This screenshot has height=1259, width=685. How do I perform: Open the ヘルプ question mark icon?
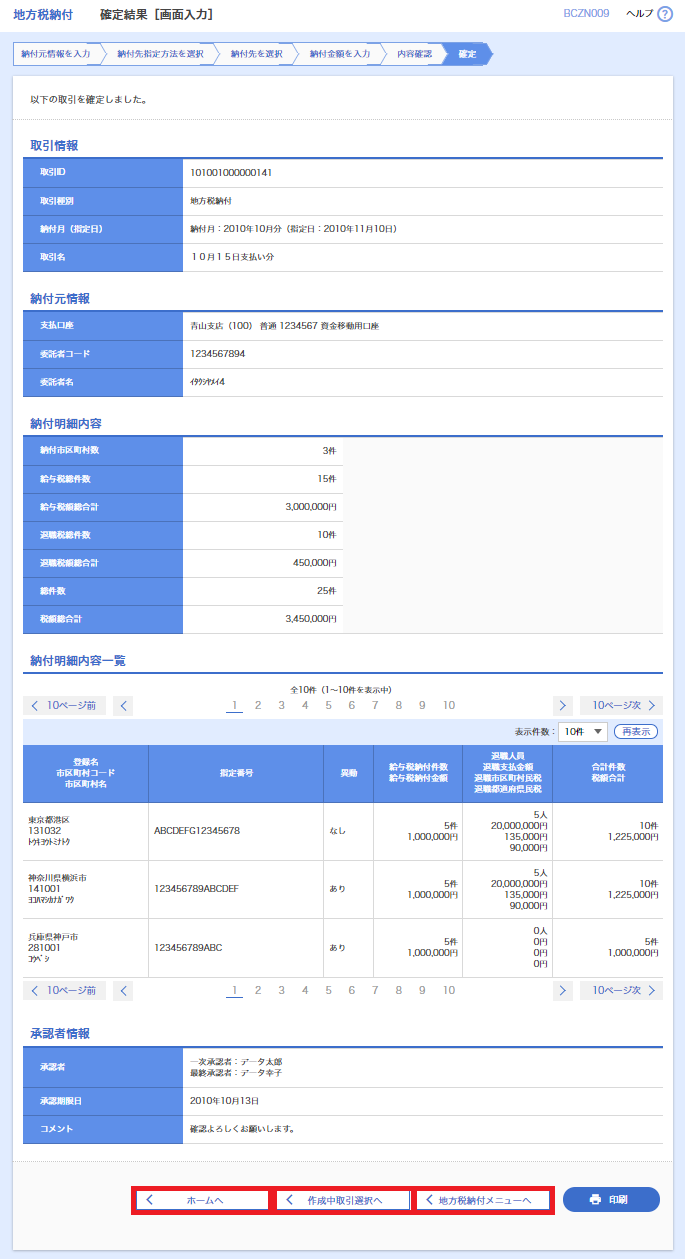(665, 14)
